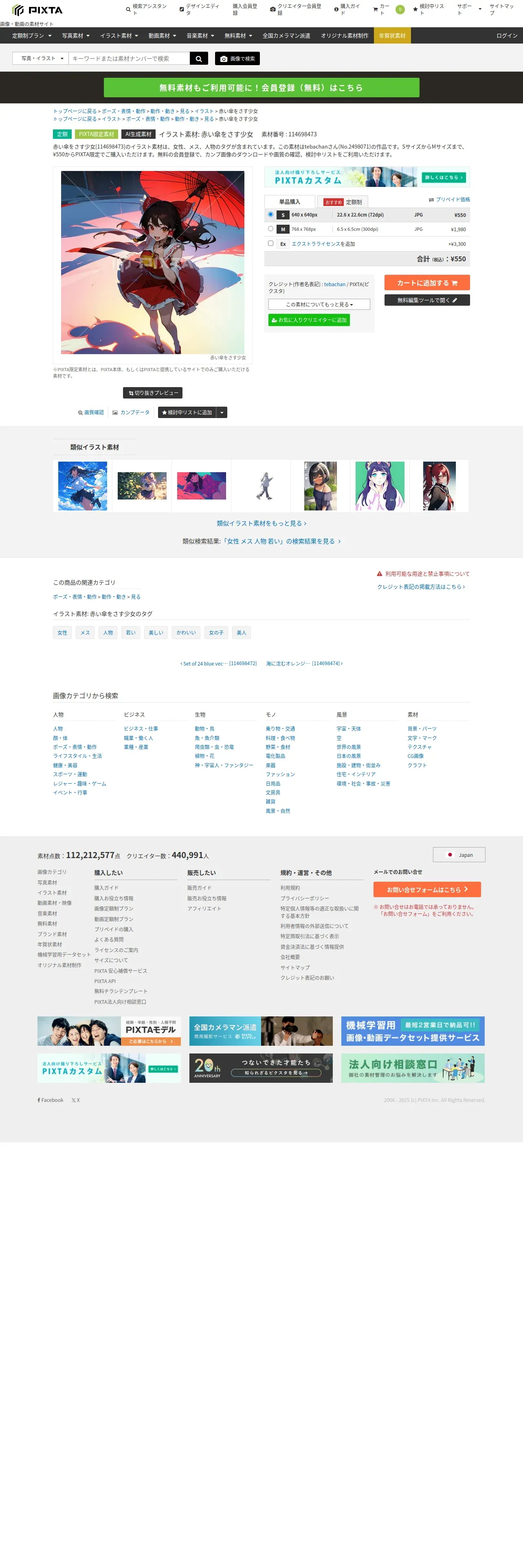This screenshot has width=523, height=1568.
Task: Expand 定額制プラン nav dropdown
Action: coord(32,36)
